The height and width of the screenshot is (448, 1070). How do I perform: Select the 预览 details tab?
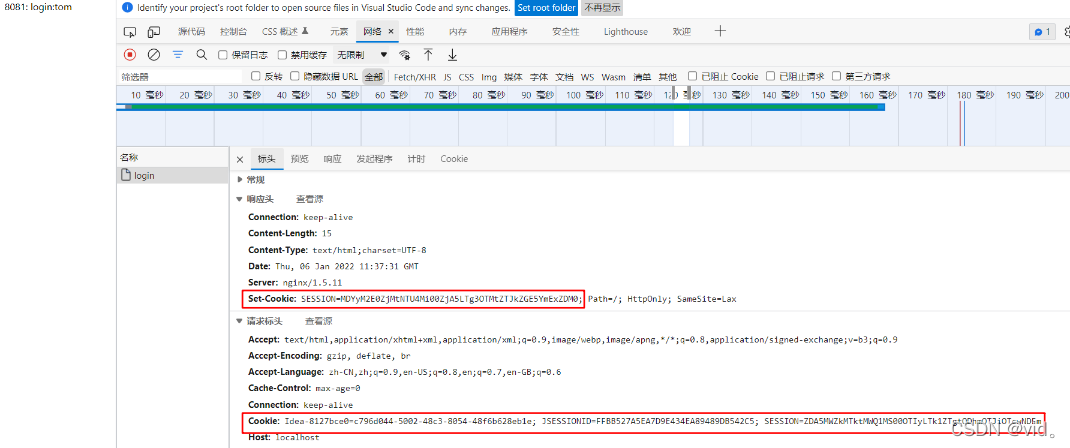[300, 160]
